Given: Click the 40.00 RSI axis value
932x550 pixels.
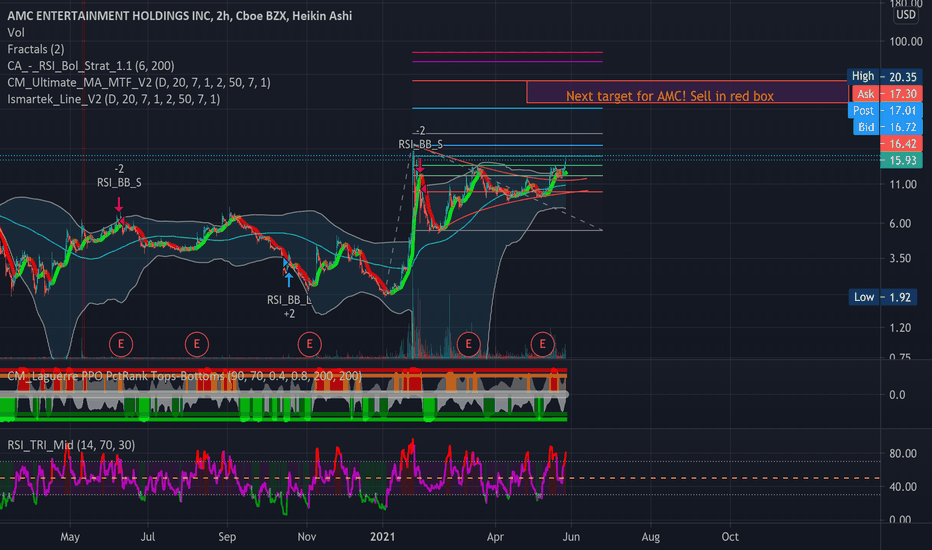Looking at the screenshot, I should click(x=903, y=487).
